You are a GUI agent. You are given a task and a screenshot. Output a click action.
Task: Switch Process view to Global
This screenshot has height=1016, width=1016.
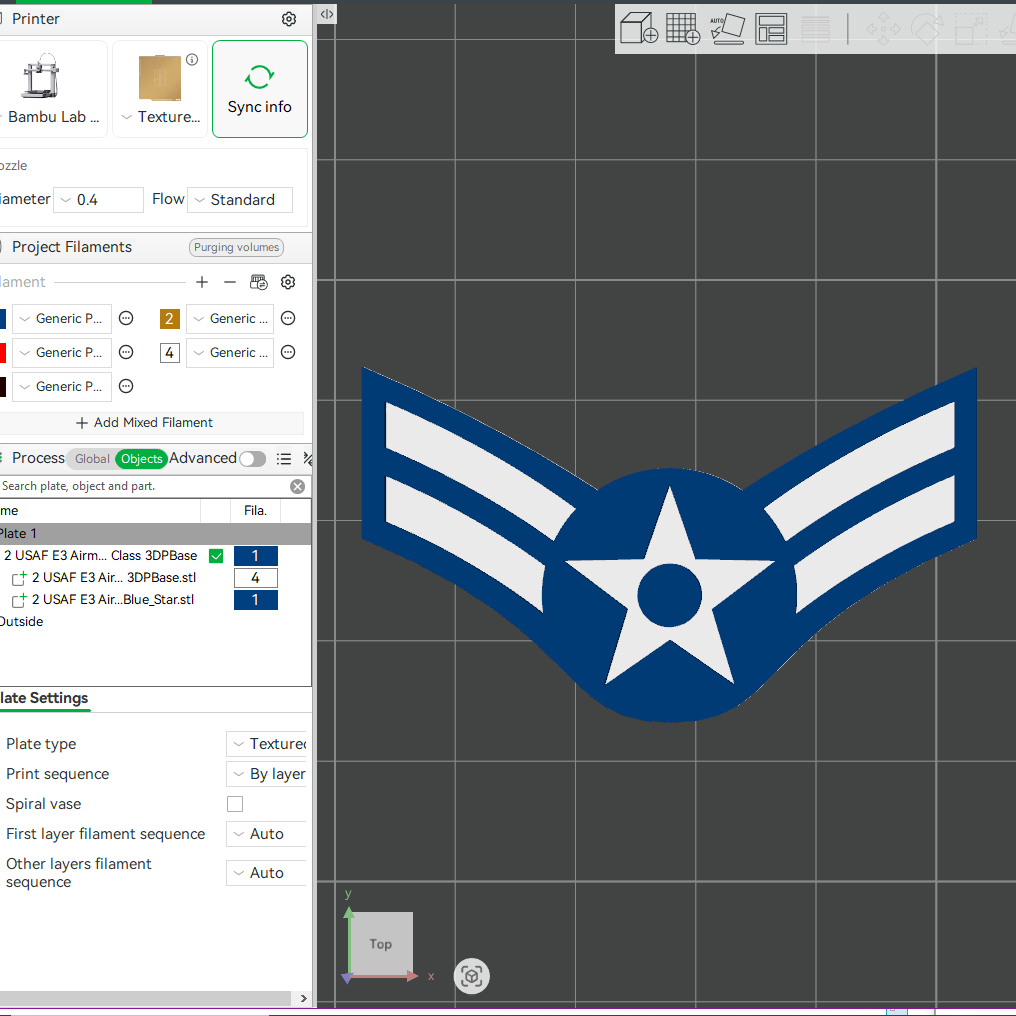click(92, 459)
